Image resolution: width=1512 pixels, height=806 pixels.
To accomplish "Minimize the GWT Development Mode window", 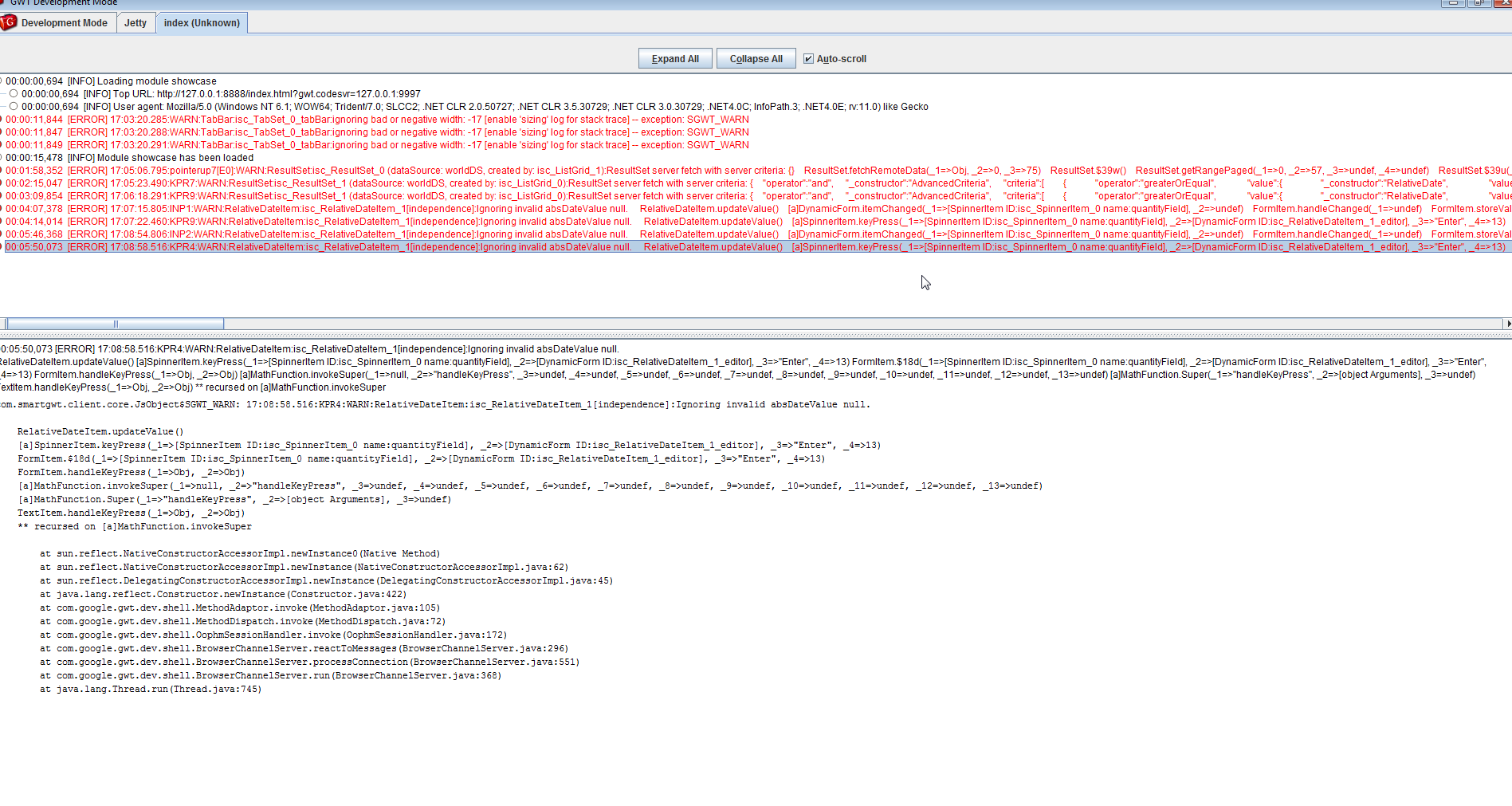I will tap(1453, 3).
